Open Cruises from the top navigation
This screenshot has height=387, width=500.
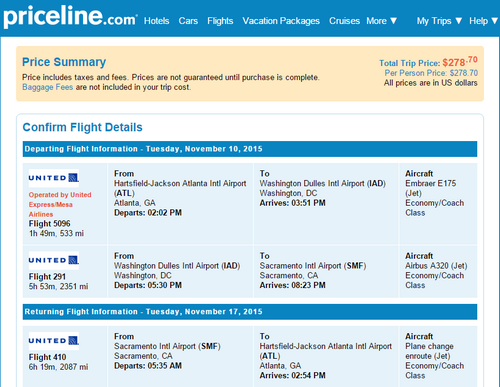(344, 21)
